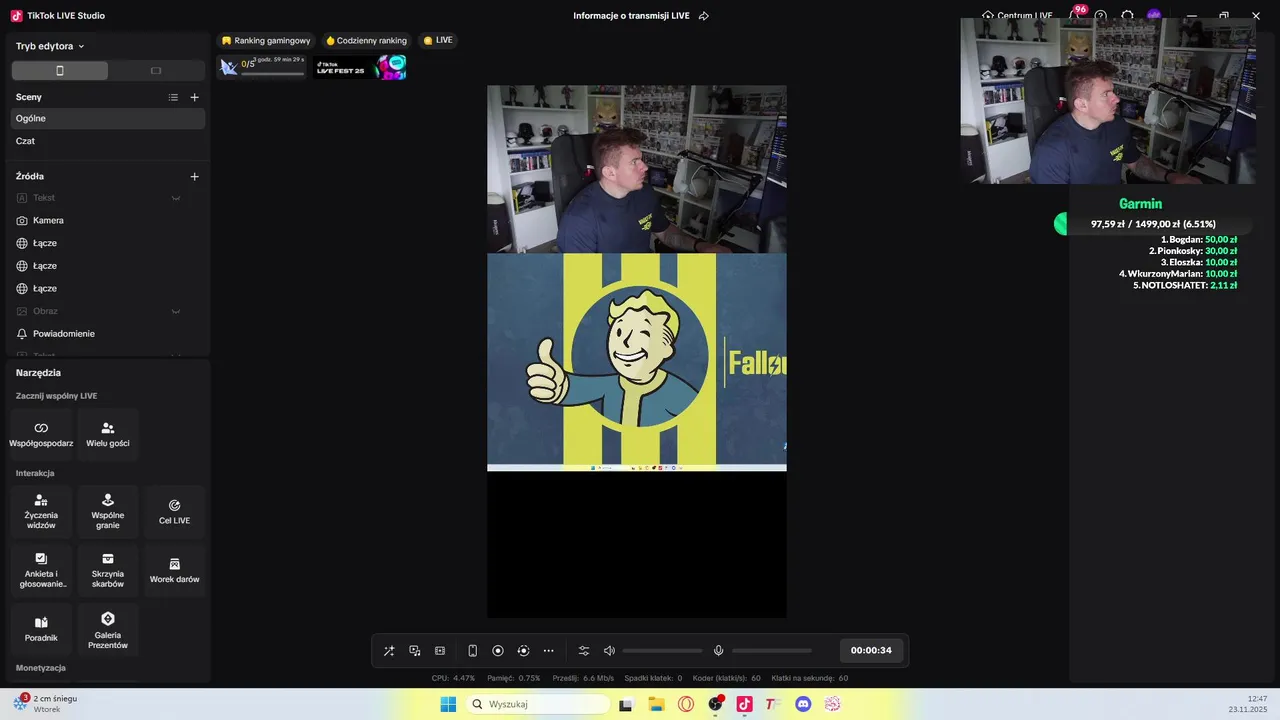The width and height of the screenshot is (1280, 720).
Task: Open Poradnik guide tool
Action: (x=41, y=629)
